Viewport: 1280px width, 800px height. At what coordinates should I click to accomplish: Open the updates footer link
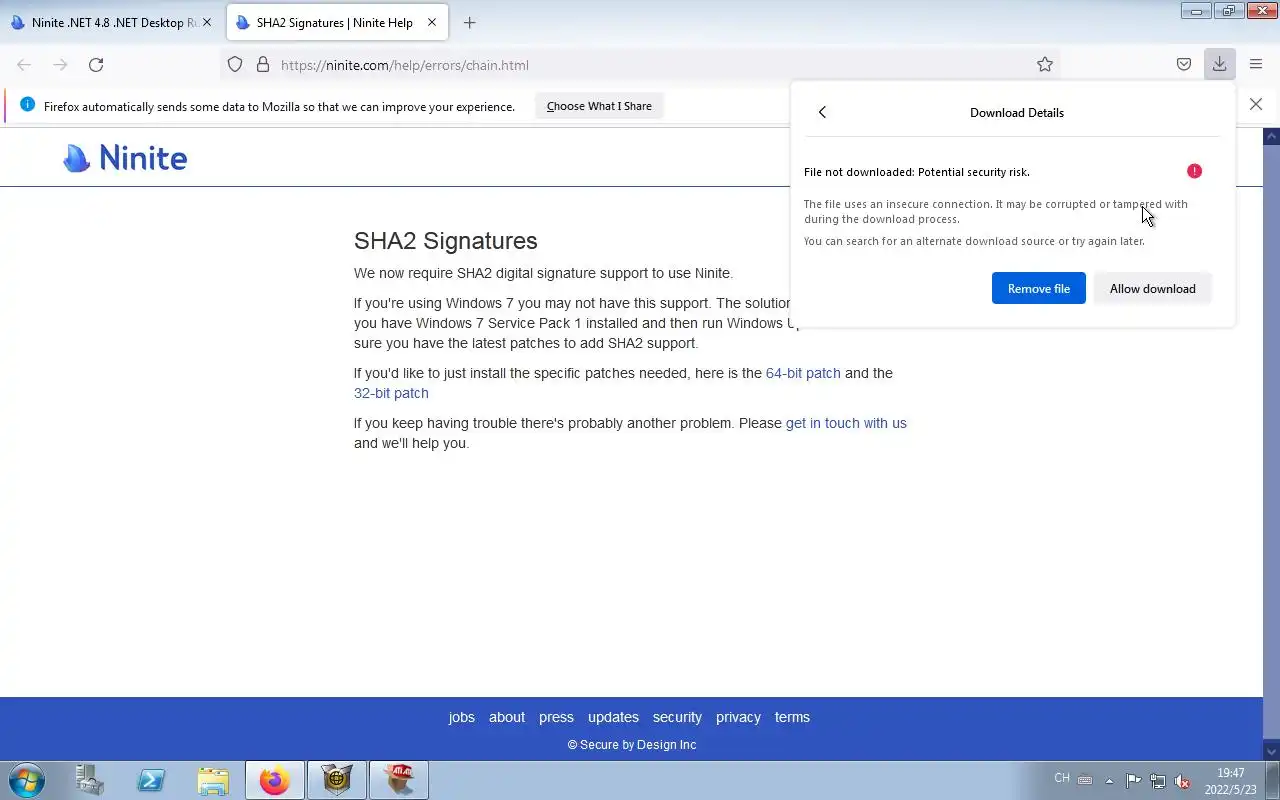coord(613,717)
